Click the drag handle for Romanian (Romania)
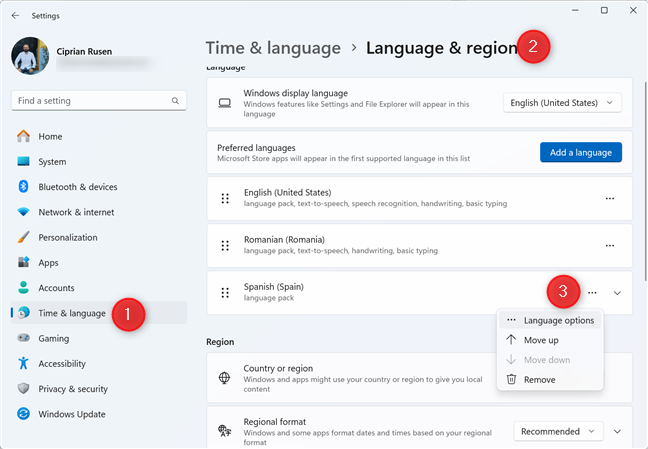Image resolution: width=648 pixels, height=449 pixels. [x=225, y=246]
